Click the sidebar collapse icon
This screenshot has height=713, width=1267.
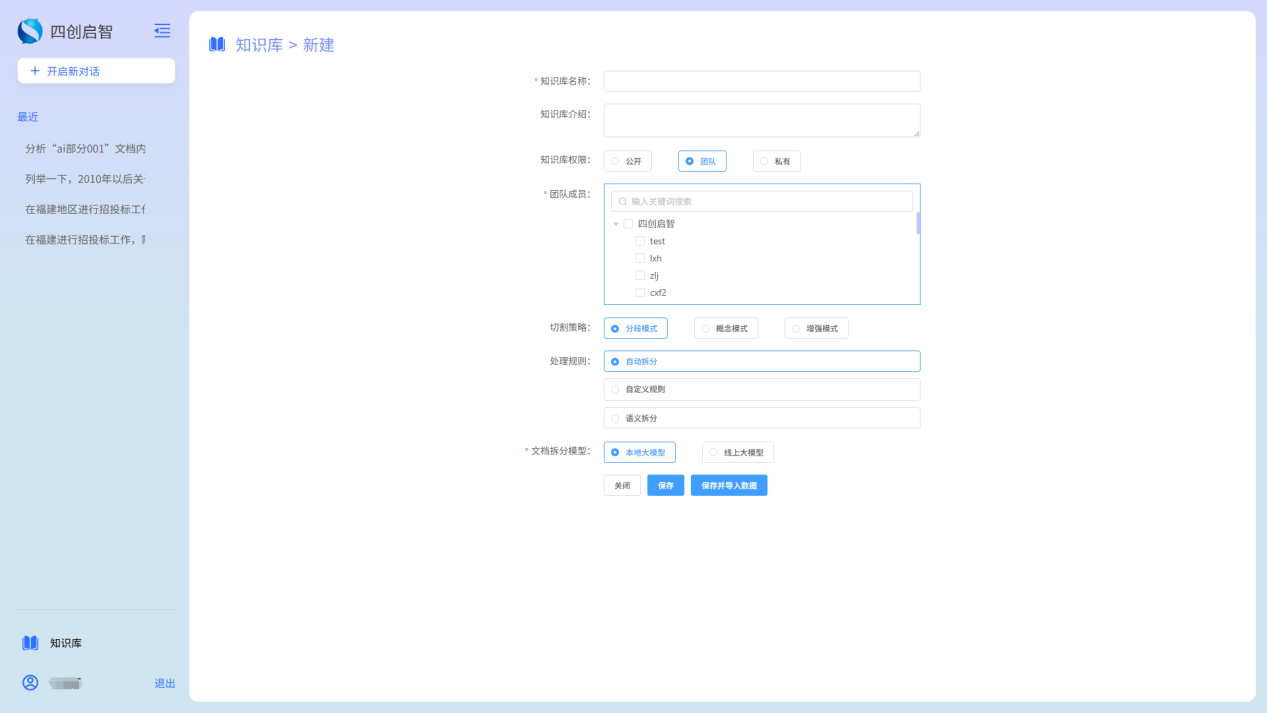click(x=162, y=31)
